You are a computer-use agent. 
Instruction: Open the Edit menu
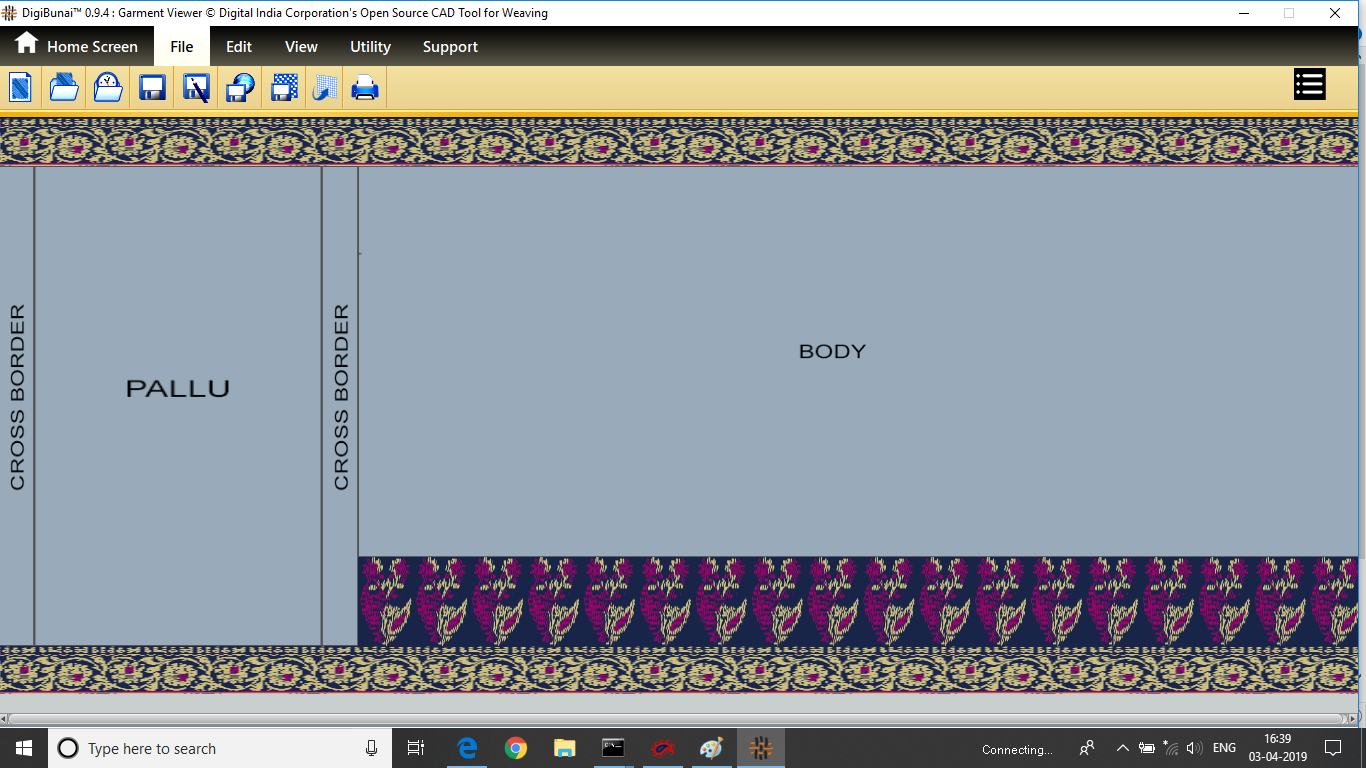click(238, 47)
